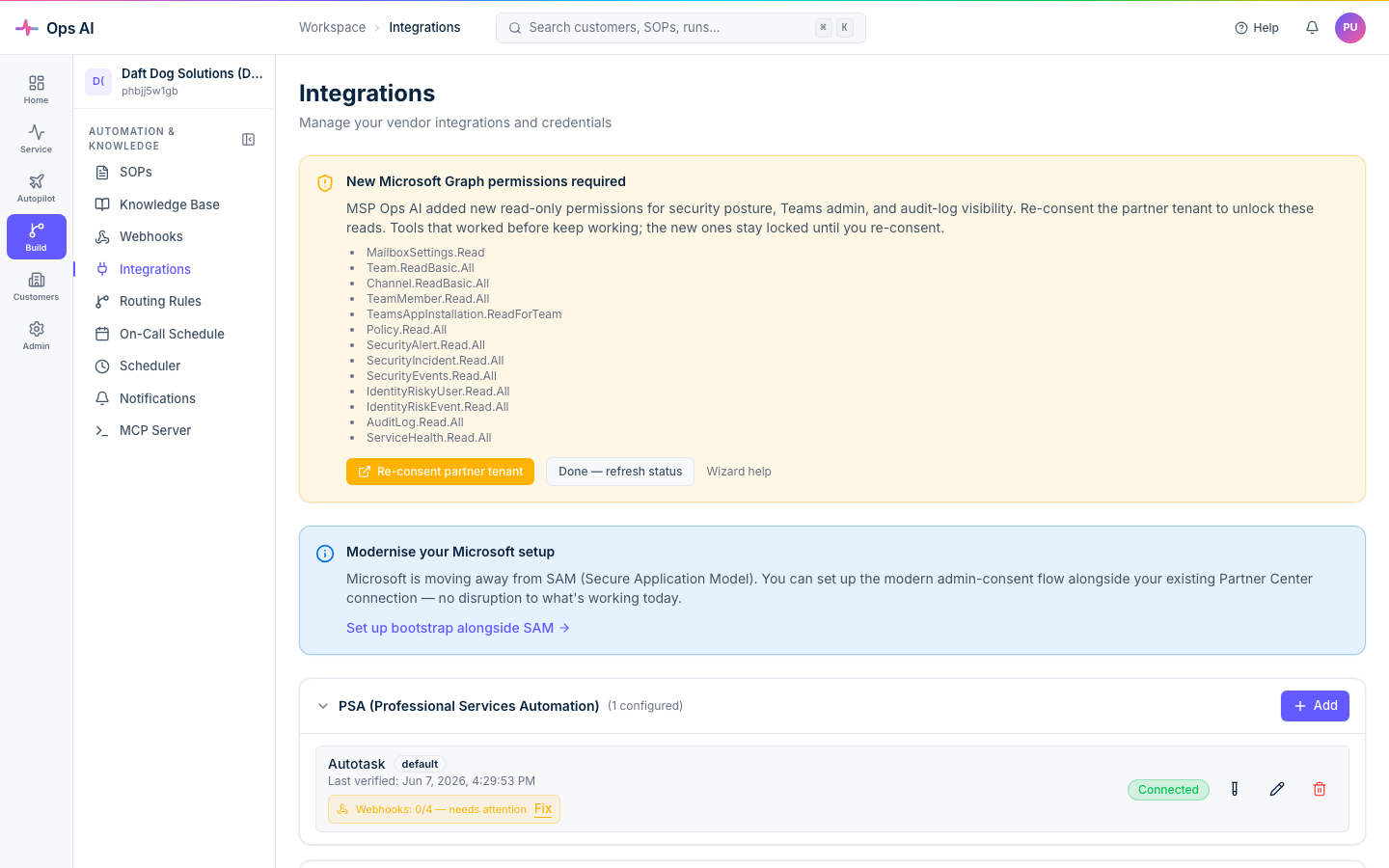Click ServiceHealth.Read.All permission text
The height and width of the screenshot is (868, 1389).
coord(429,438)
